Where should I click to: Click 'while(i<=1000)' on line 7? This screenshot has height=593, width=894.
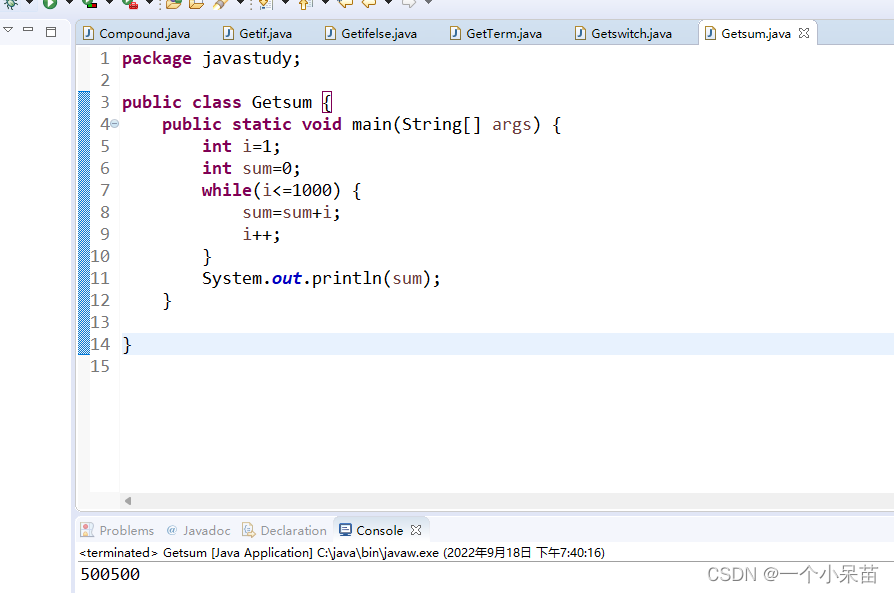pyautogui.click(x=271, y=190)
